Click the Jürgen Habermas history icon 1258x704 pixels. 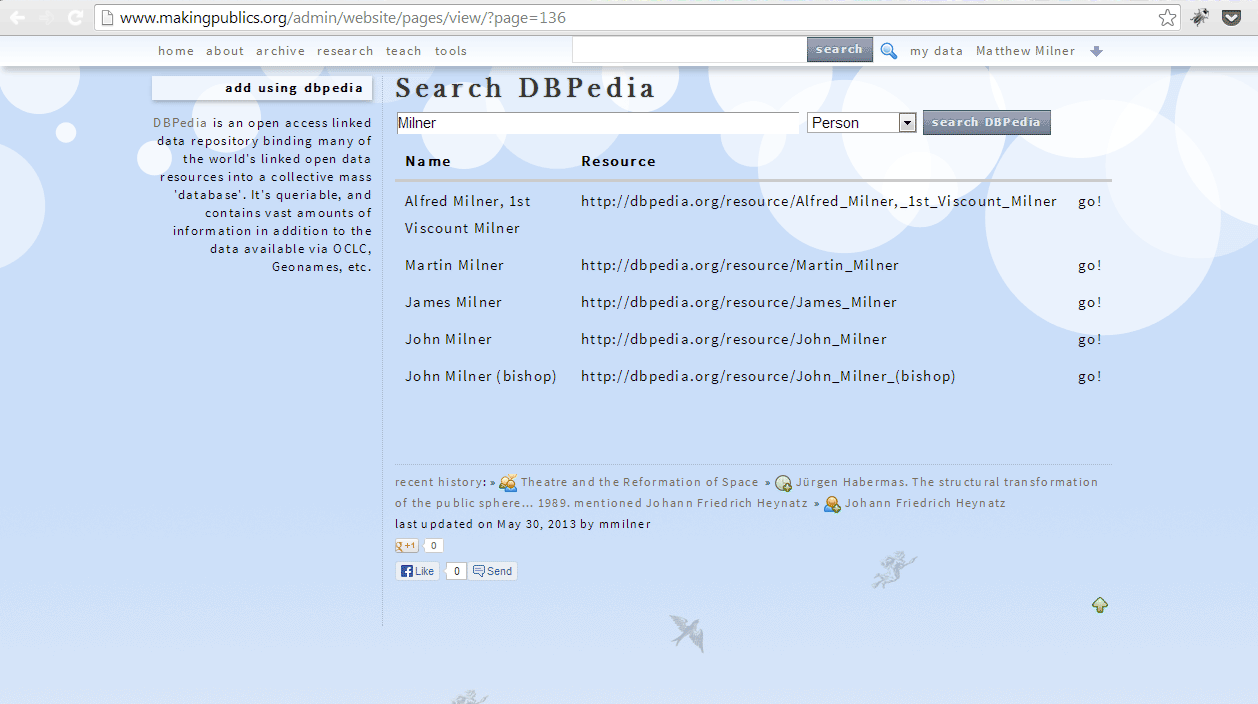click(x=783, y=483)
